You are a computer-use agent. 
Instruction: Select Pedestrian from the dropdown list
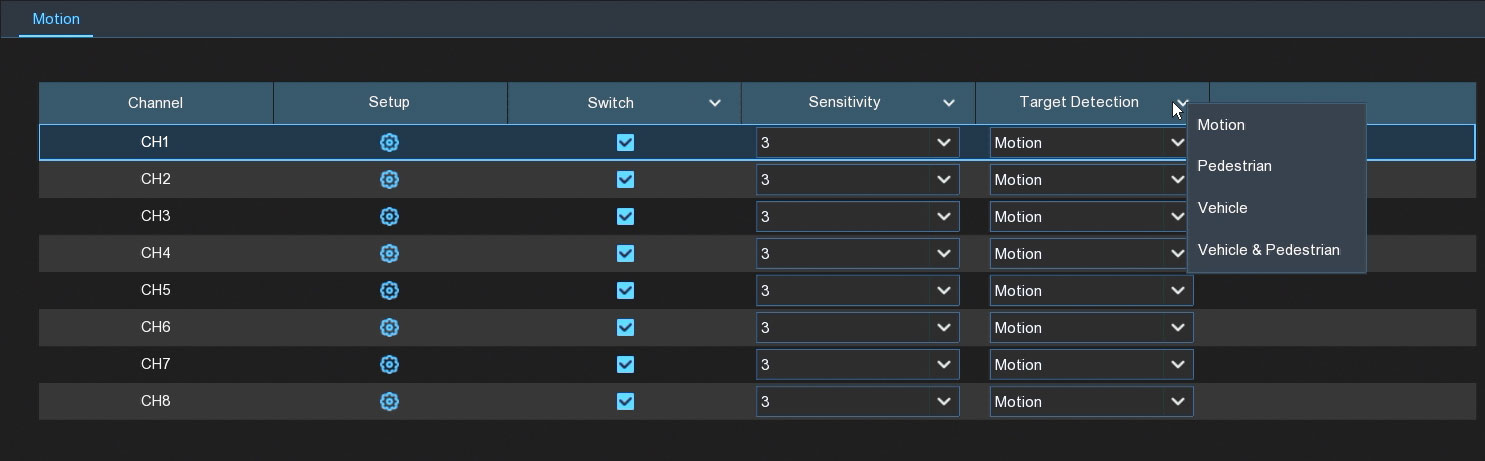click(x=1234, y=166)
